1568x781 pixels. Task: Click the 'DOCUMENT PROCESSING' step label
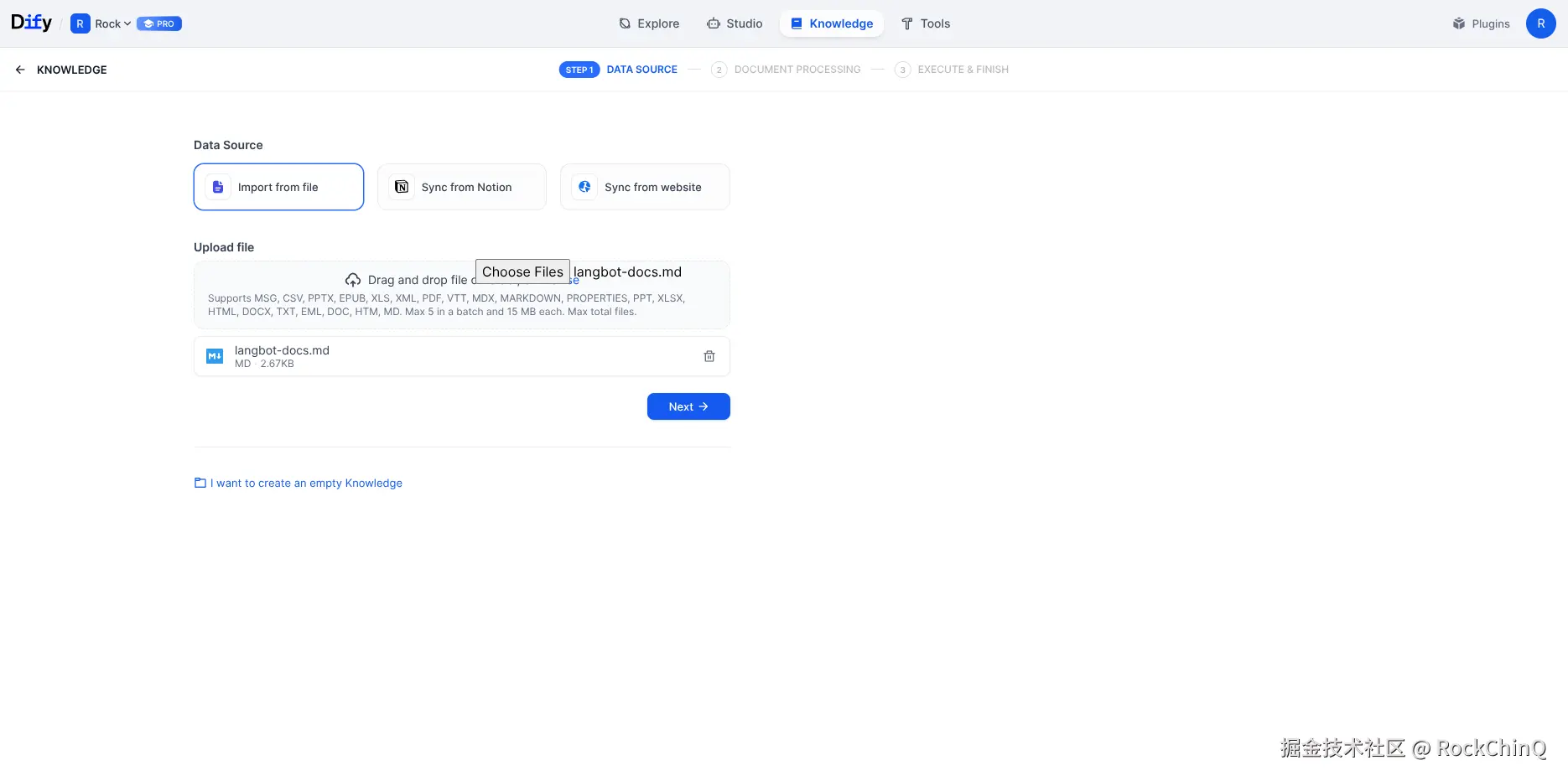797,70
